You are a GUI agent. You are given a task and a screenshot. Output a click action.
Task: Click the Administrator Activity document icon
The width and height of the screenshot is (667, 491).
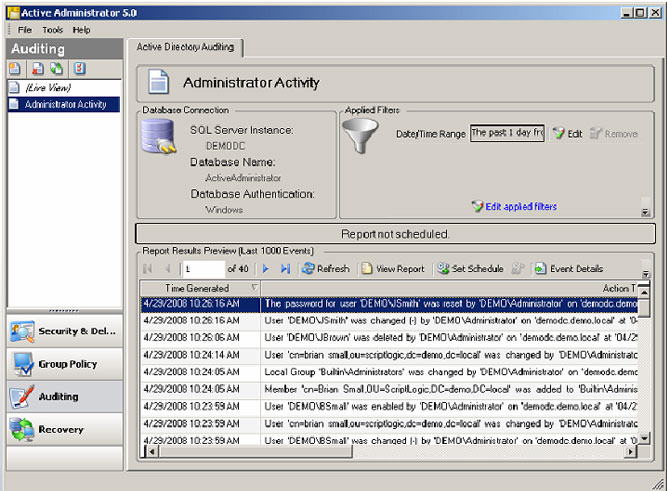pos(158,82)
